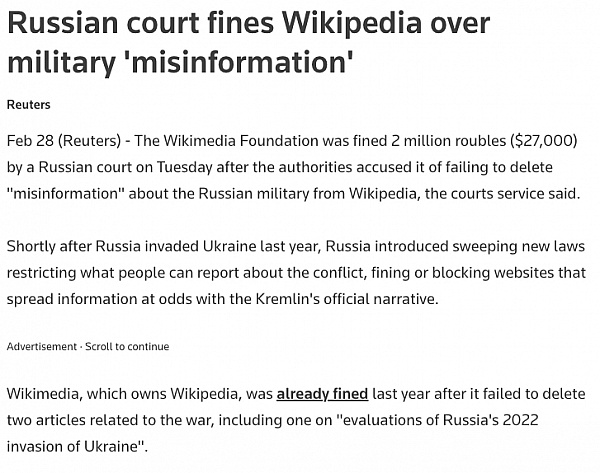The image size is (600, 473).
Task: Open the "already fined" hyperlink
Action: [322, 394]
